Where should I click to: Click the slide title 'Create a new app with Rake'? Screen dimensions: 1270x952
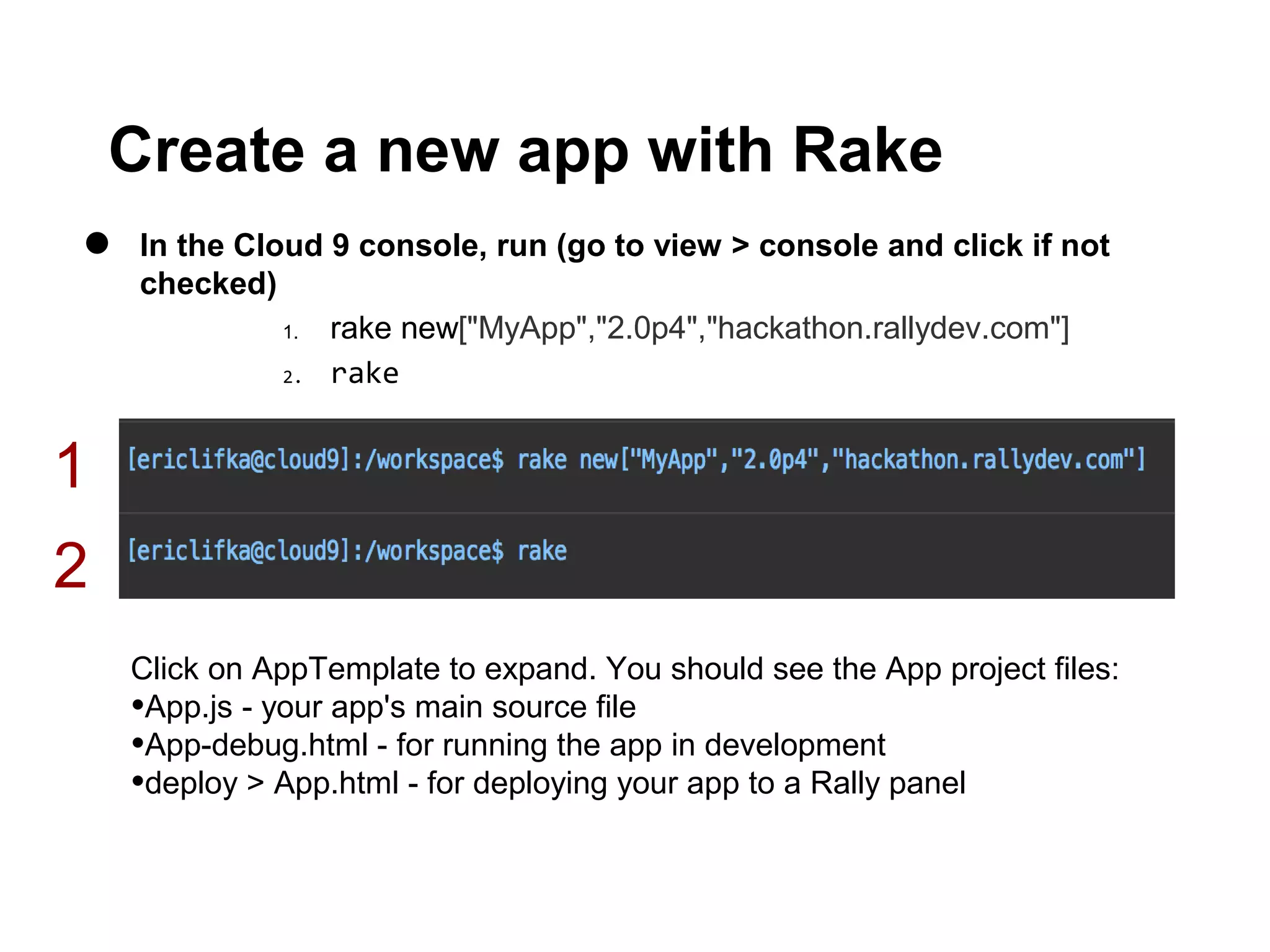coord(525,151)
